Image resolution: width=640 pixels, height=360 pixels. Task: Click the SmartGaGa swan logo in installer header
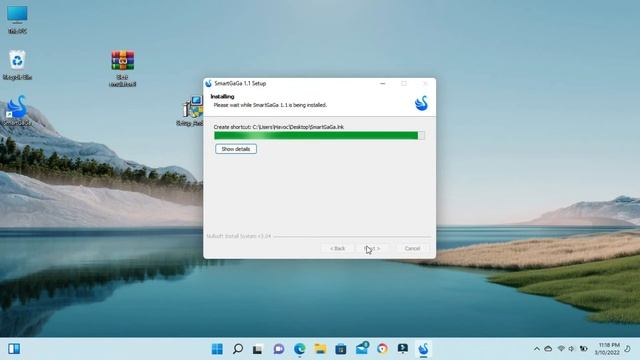pyautogui.click(x=421, y=103)
